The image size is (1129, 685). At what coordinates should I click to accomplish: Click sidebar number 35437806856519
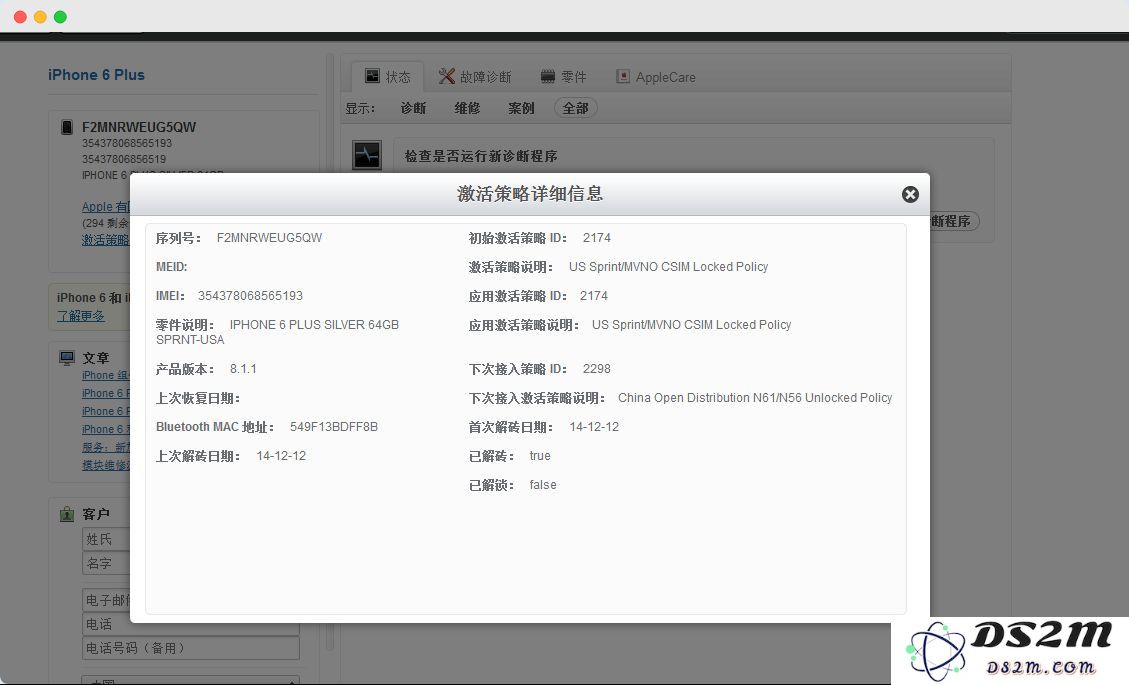(124, 159)
